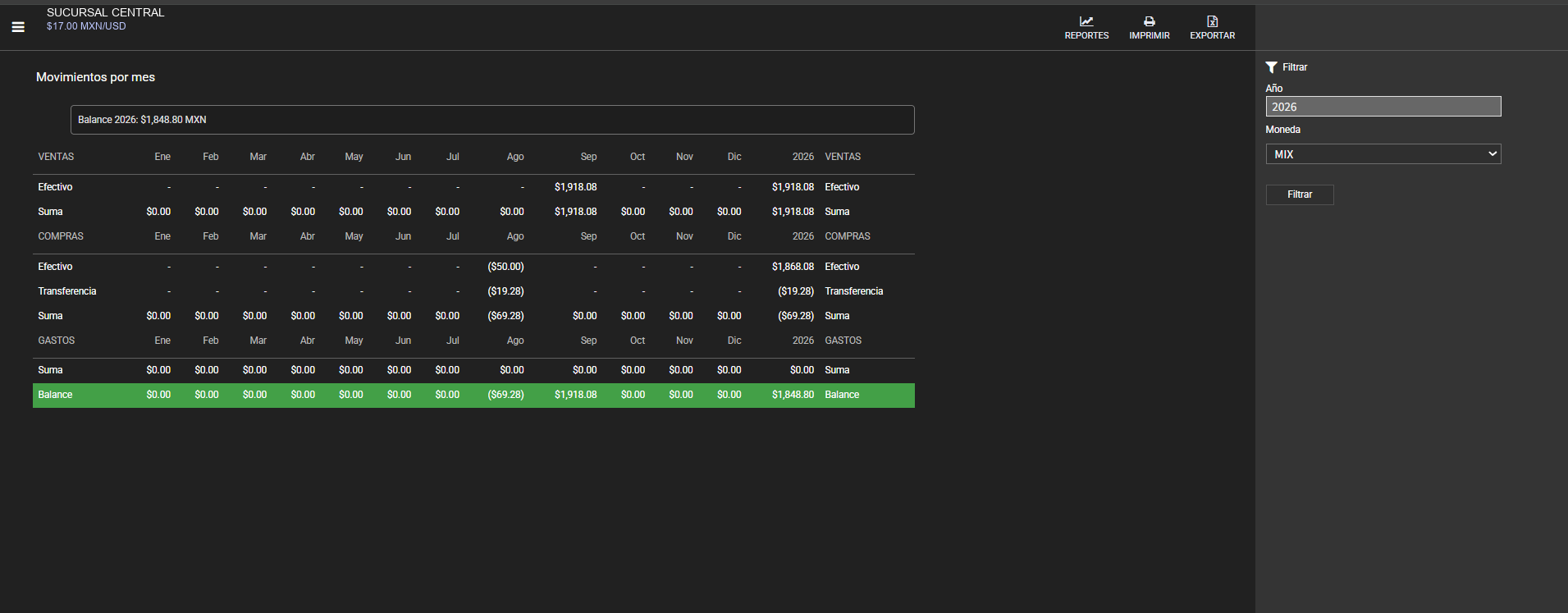Image resolution: width=1568 pixels, height=613 pixels.
Task: Click the SUCURSAL CENTRAL branch title
Action: [106, 12]
